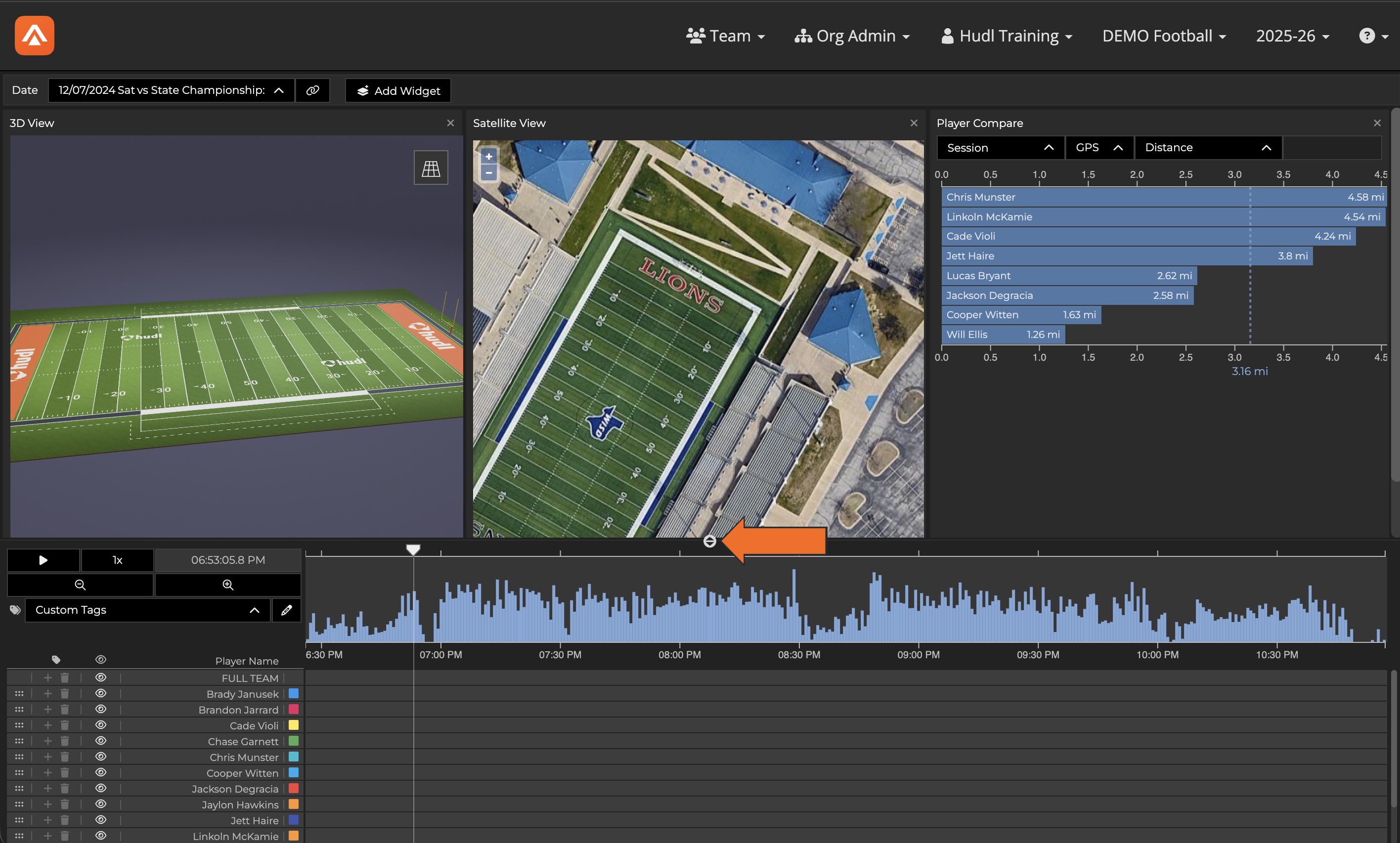Click the plus icon for Jackson Degracia
This screenshot has height=843, width=1400.
click(x=48, y=789)
